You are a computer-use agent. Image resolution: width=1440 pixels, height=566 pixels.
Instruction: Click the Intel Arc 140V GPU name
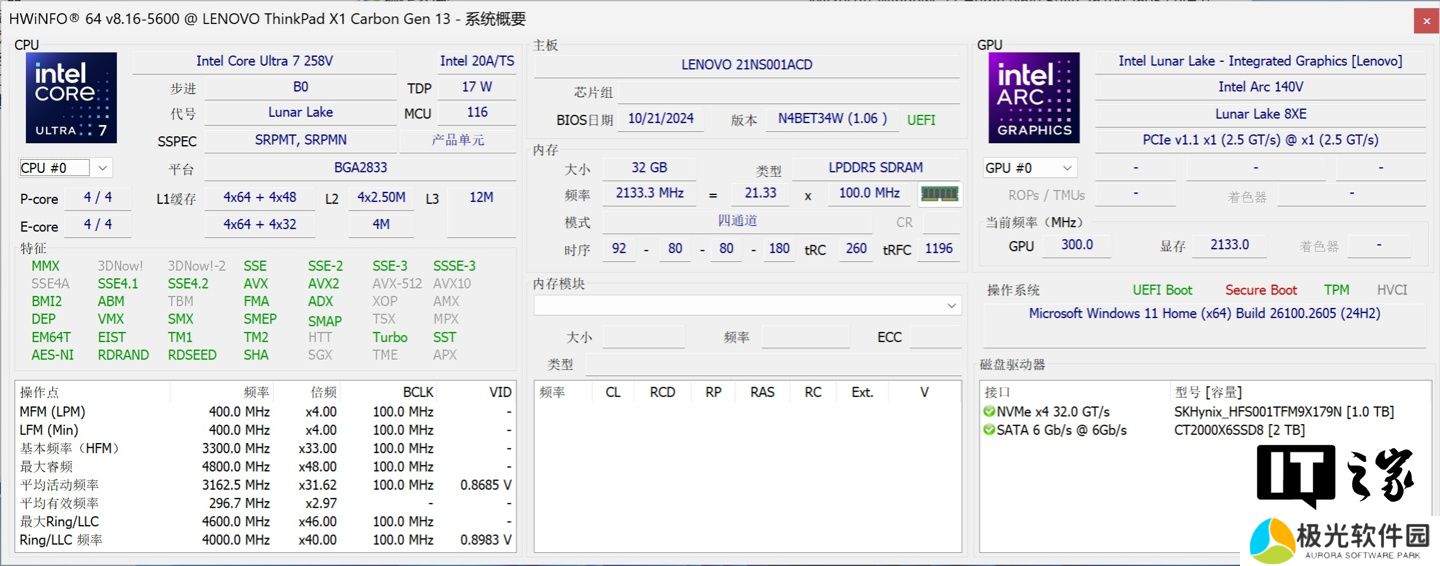coord(1260,87)
